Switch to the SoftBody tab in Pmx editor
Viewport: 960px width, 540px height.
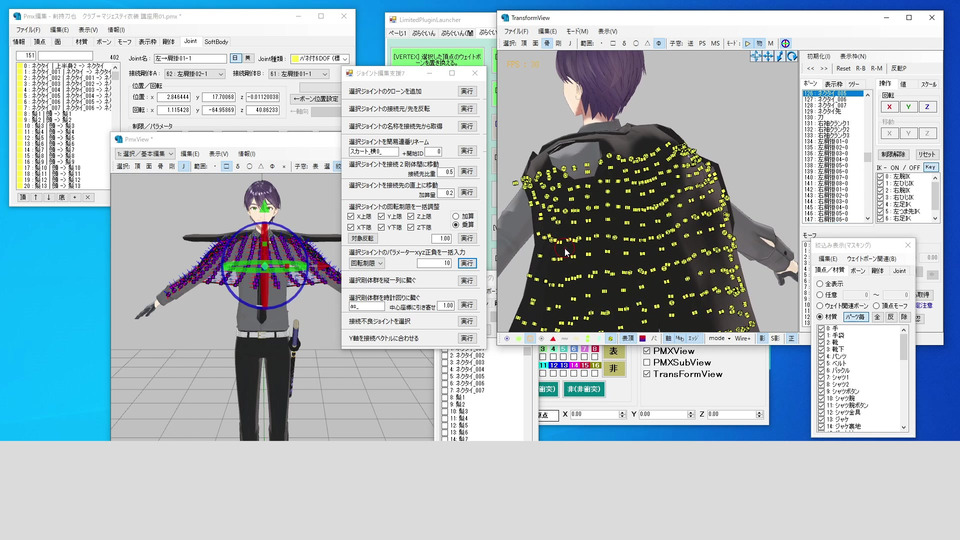[x=216, y=42]
